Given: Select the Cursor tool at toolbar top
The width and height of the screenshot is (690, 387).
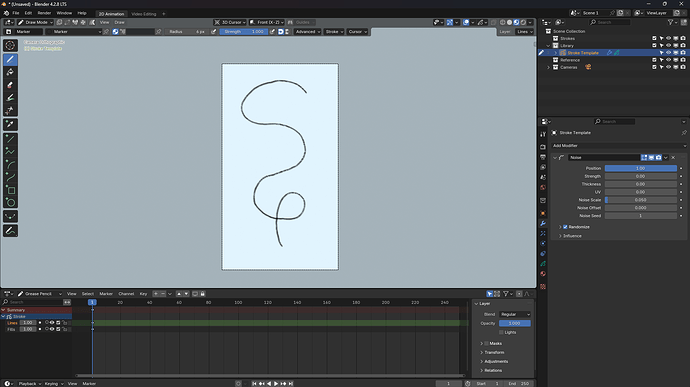Looking at the screenshot, I should tap(10, 45).
